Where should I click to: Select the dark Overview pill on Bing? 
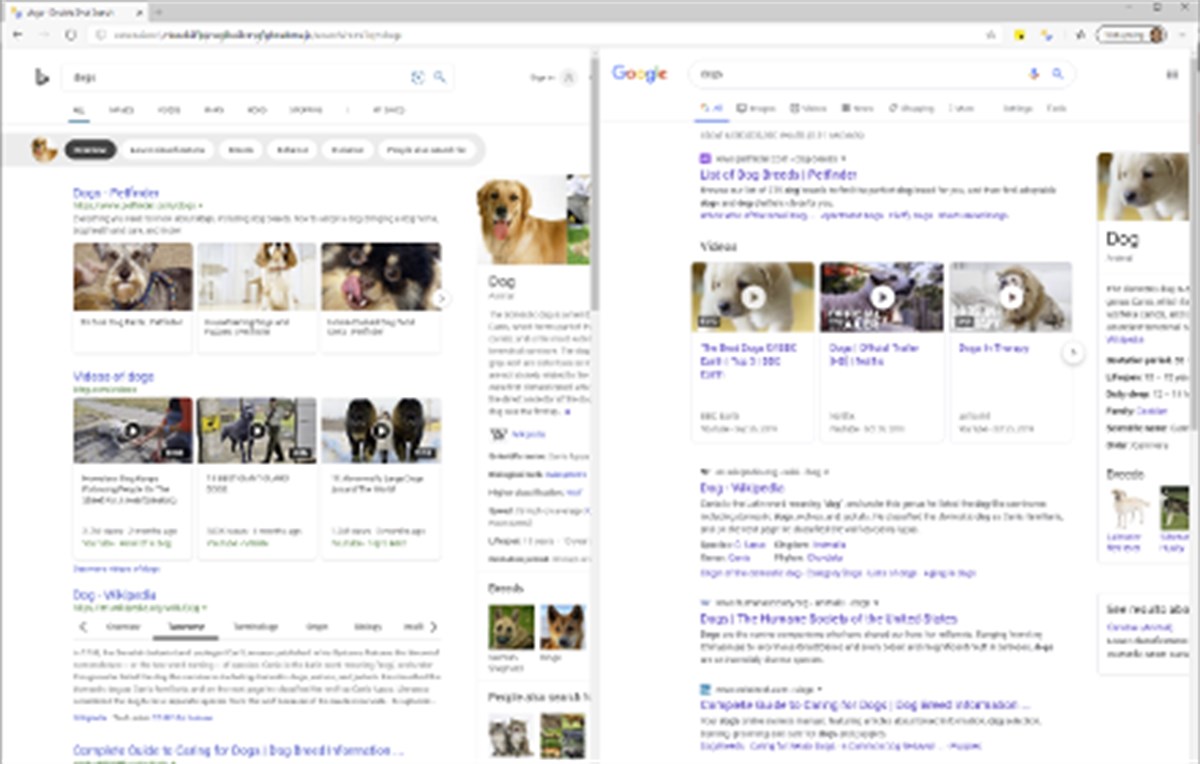pos(91,149)
